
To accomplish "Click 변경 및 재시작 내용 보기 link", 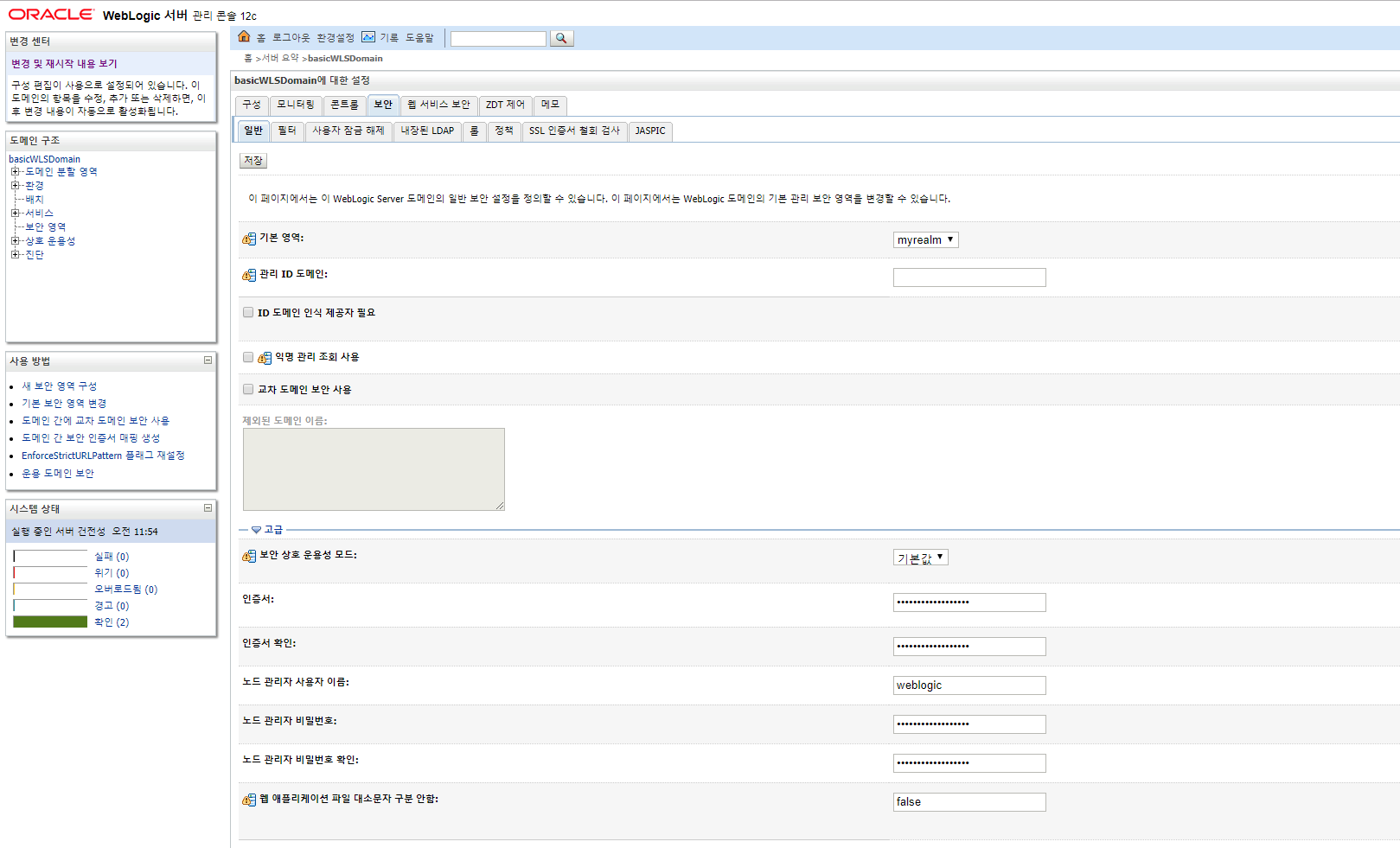I will 64,63.
